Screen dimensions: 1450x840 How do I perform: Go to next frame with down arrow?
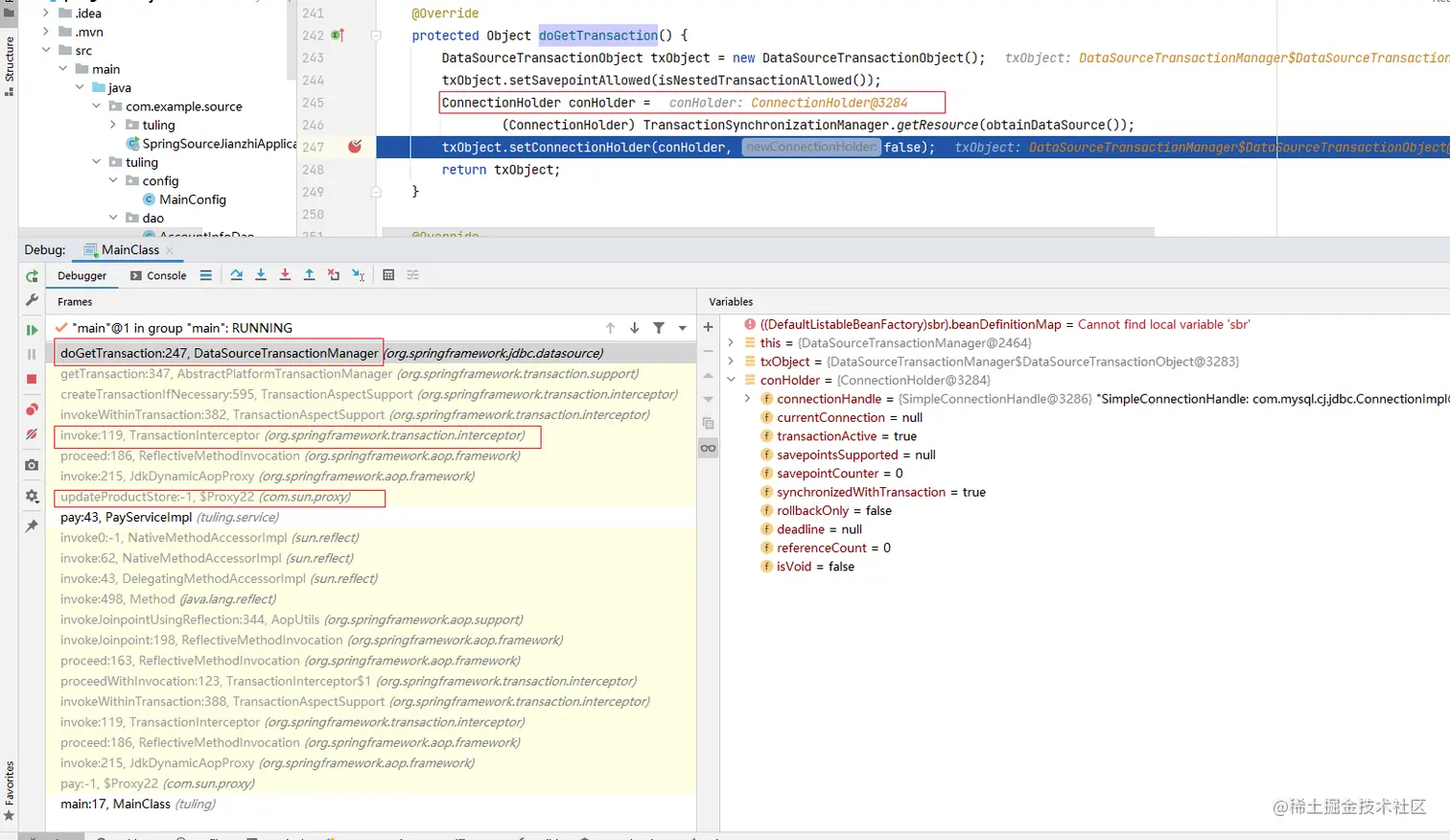click(634, 328)
